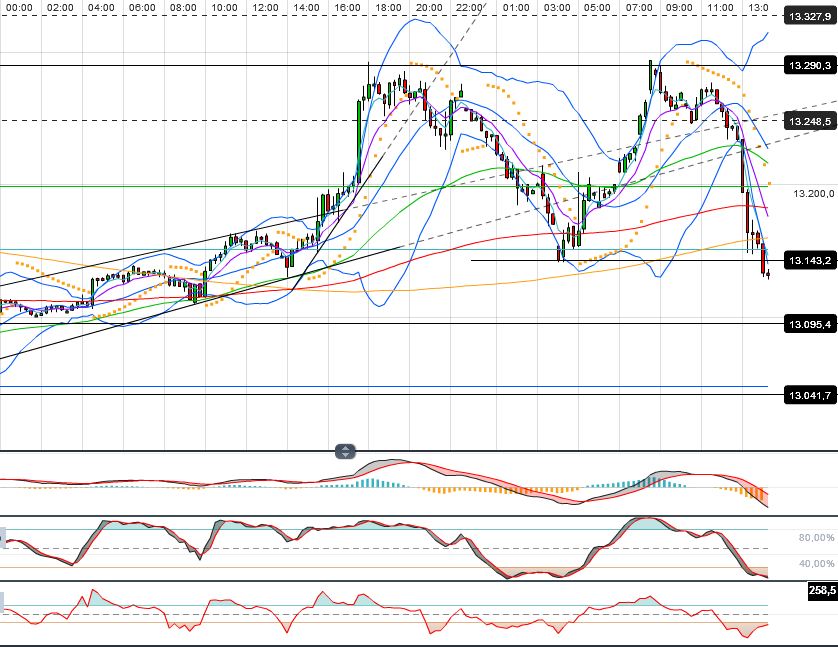Click the 07:00 time axis label
The width and height of the screenshot is (838, 647).
pyautogui.click(x=639, y=7)
